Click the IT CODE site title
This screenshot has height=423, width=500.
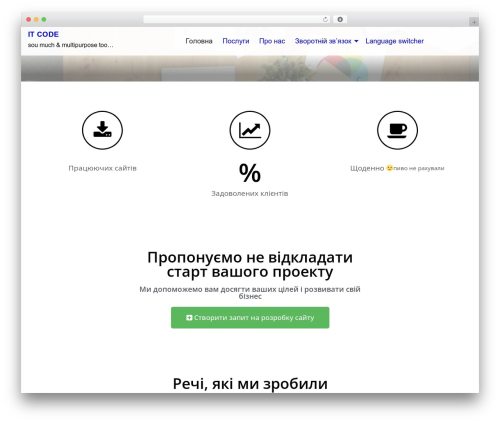pyautogui.click(x=43, y=34)
